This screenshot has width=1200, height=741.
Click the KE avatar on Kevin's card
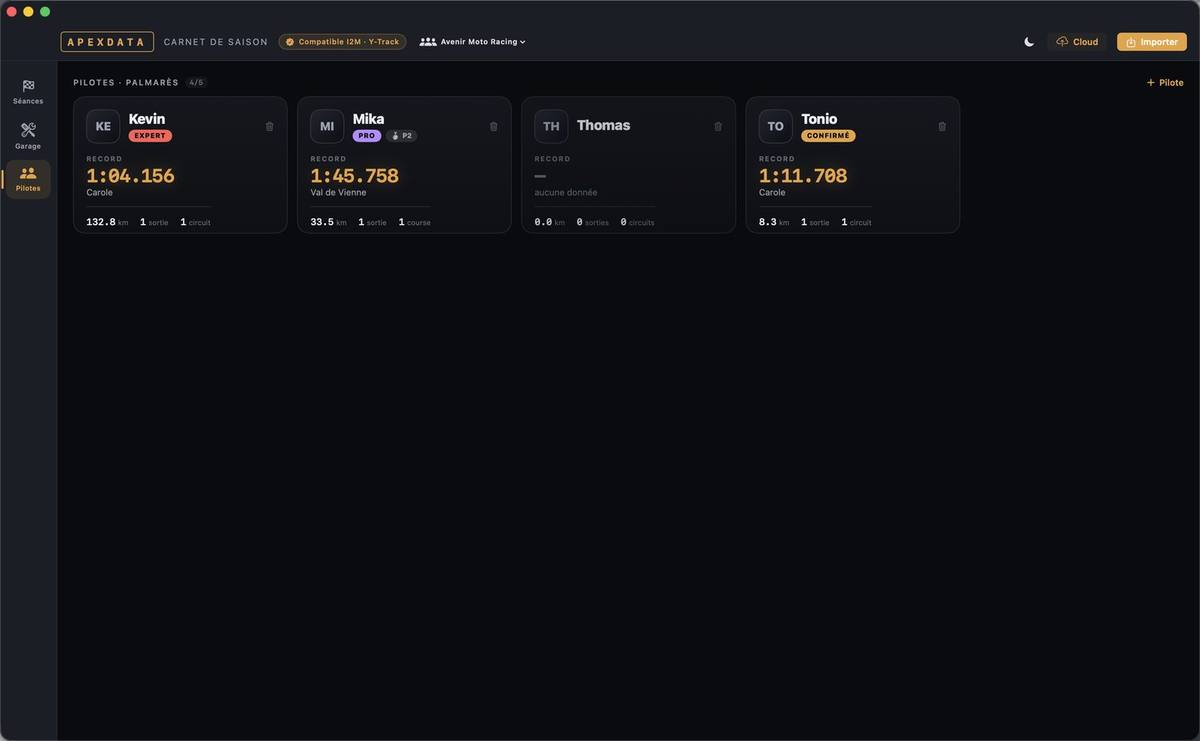click(x=103, y=126)
